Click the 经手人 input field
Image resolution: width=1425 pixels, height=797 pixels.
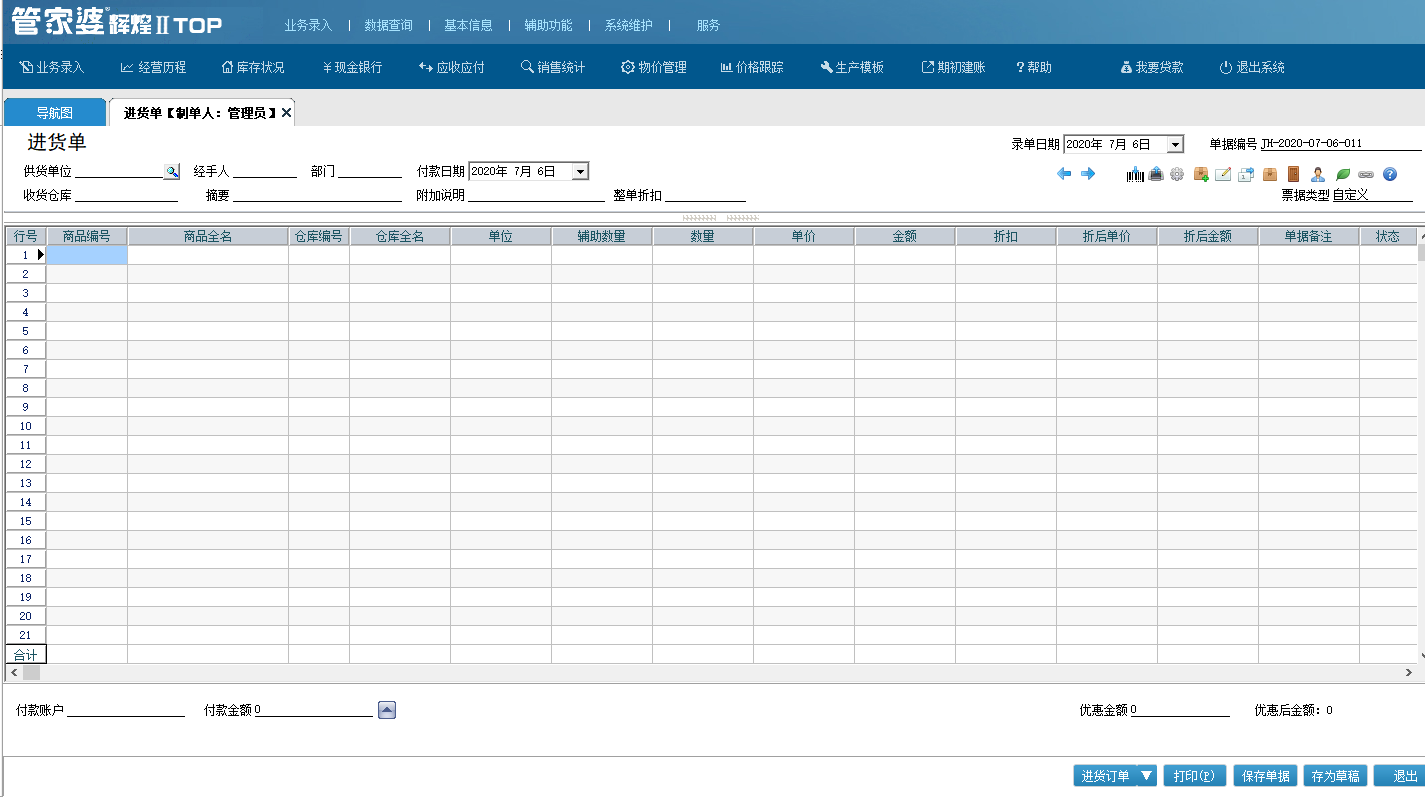coord(265,172)
